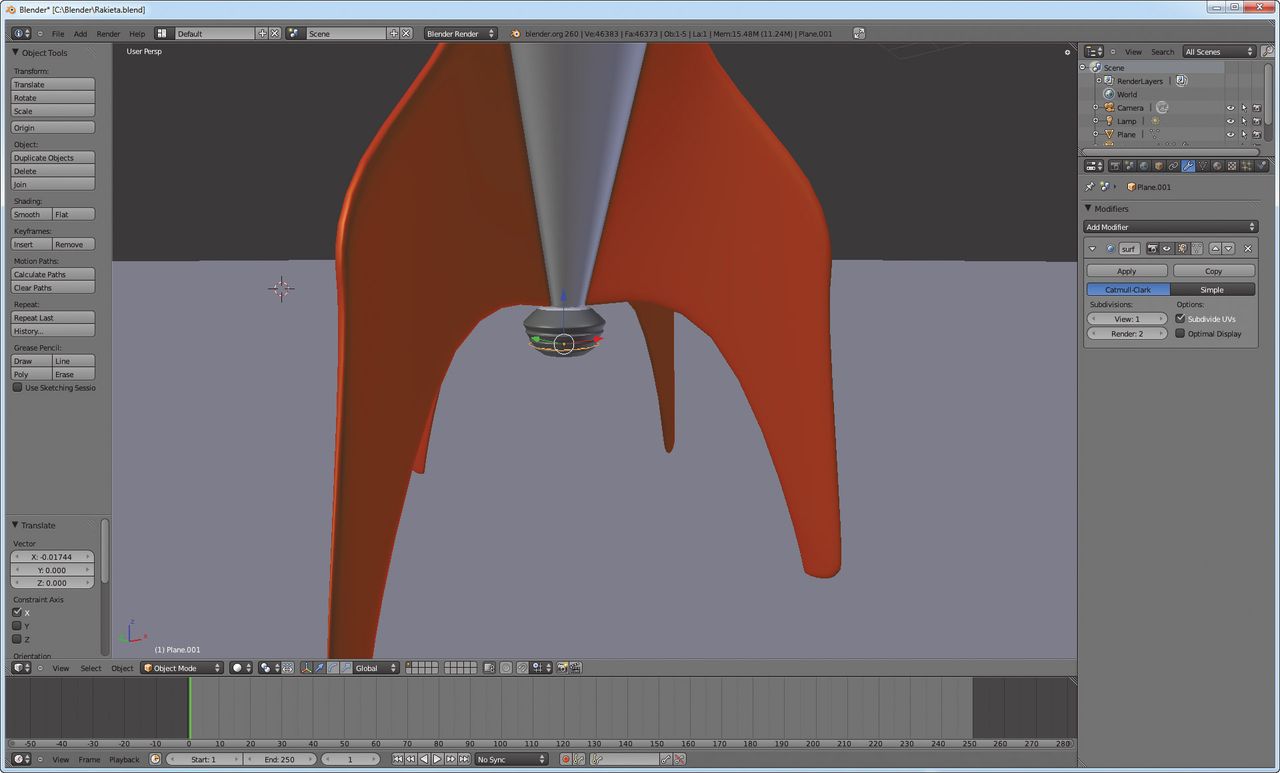This screenshot has width=1280, height=773.
Task: Click the outliner search magnifier icon
Action: 1267,51
